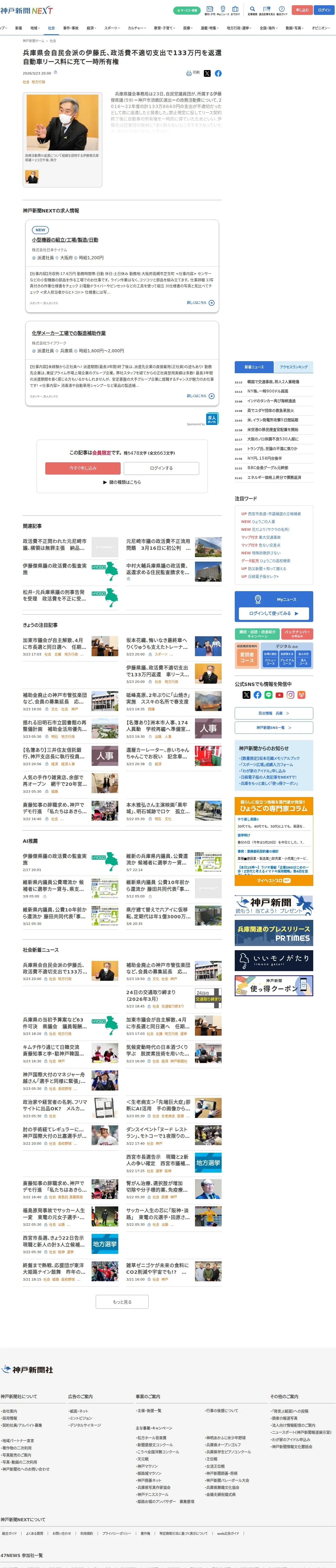
Task: Open job listing 小型機器の組立/工場/製造/日勤
Action: click(x=65, y=240)
